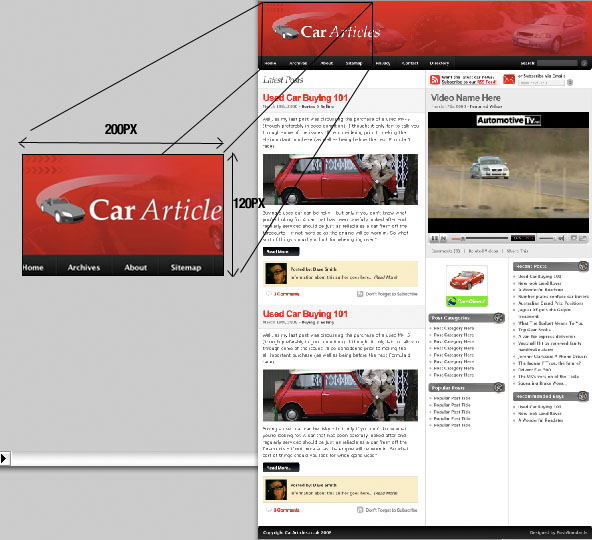The height and width of the screenshot is (540, 592).
Task: Click the second post's black Read More button
Action: click(x=281, y=467)
